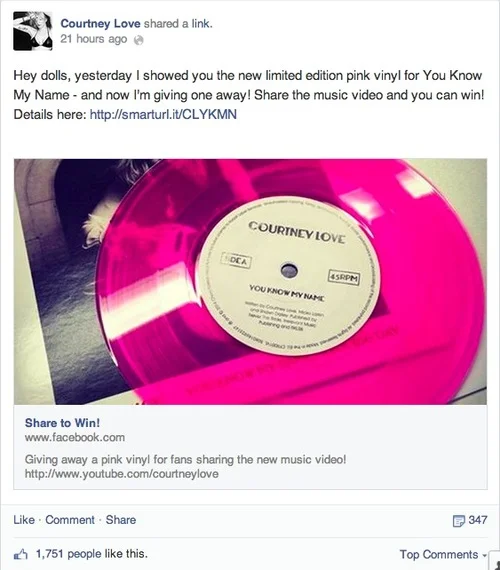Open the youtube.com/courtneylove link description

tap(122, 474)
